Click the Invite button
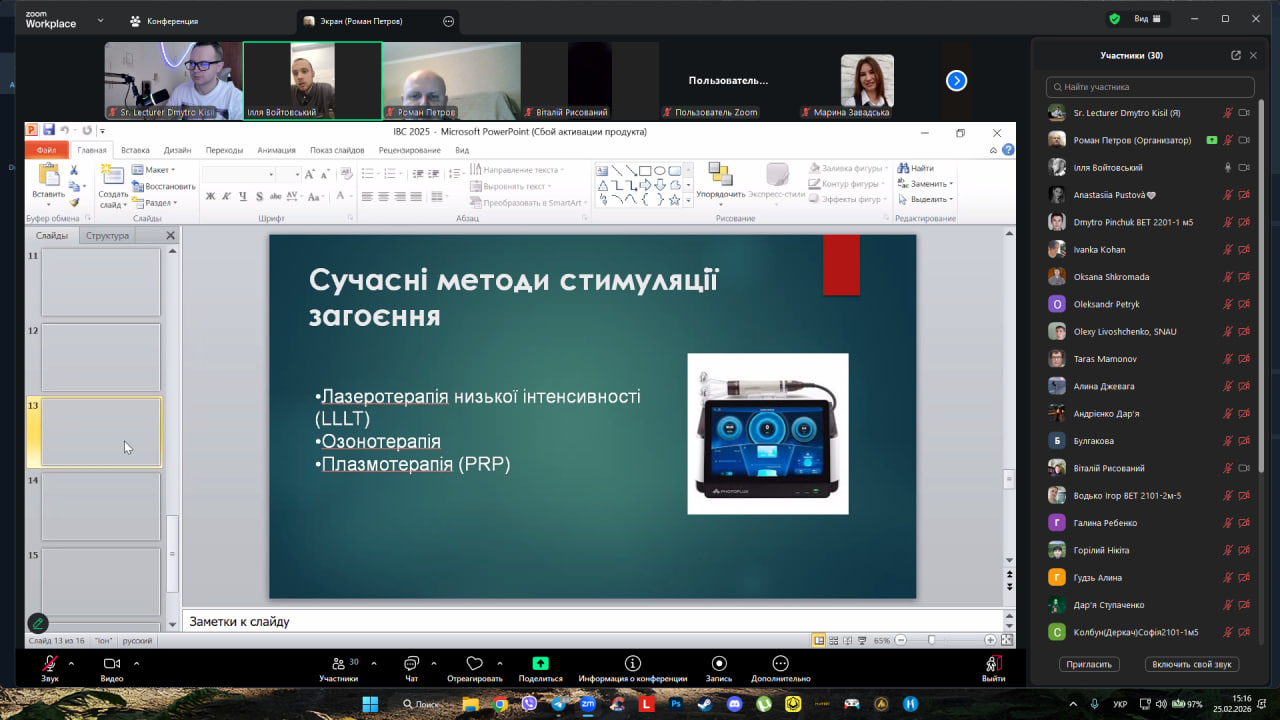This screenshot has width=1280, height=720. [1088, 664]
